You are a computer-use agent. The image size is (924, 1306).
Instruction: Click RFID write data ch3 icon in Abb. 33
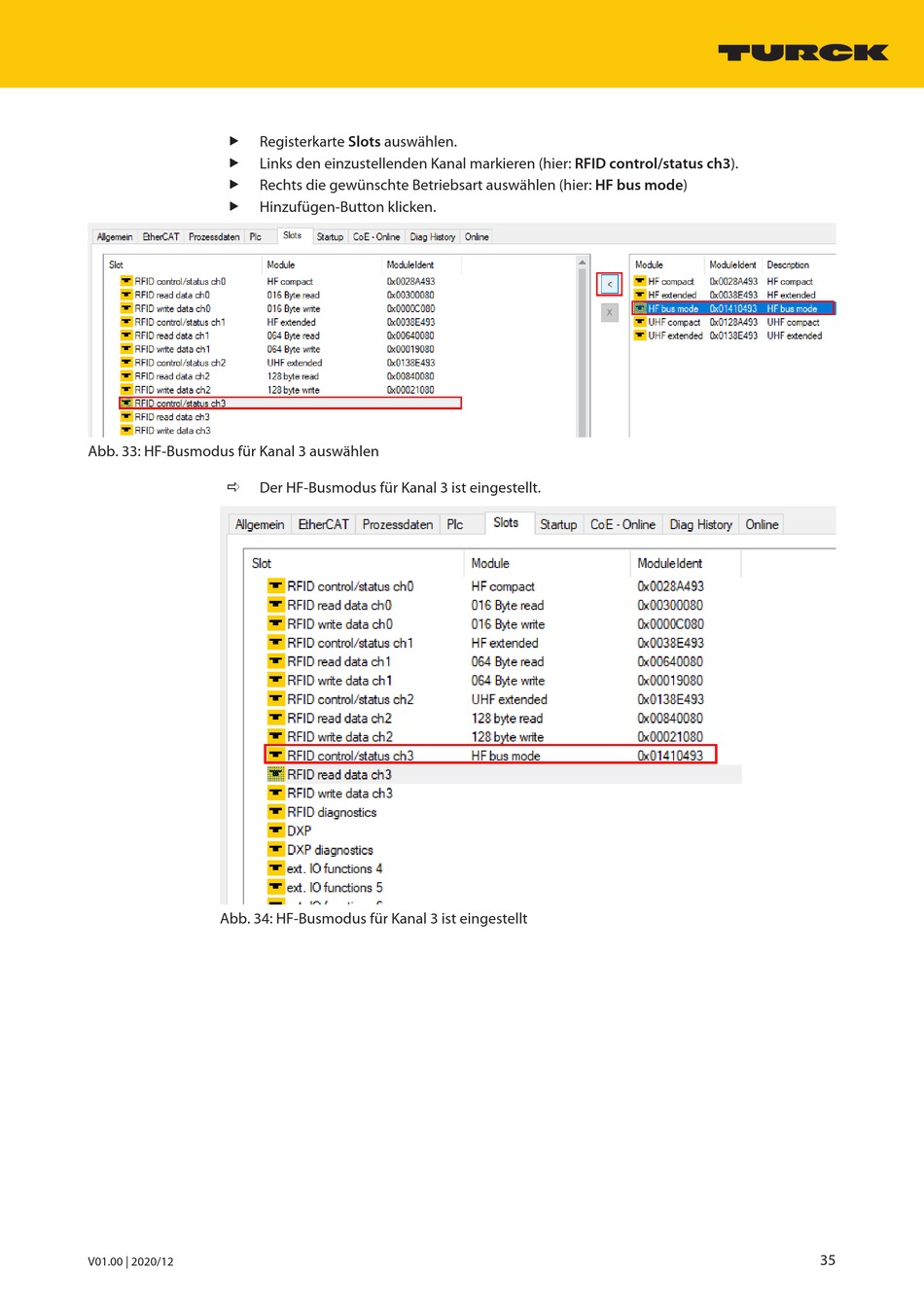click(126, 430)
